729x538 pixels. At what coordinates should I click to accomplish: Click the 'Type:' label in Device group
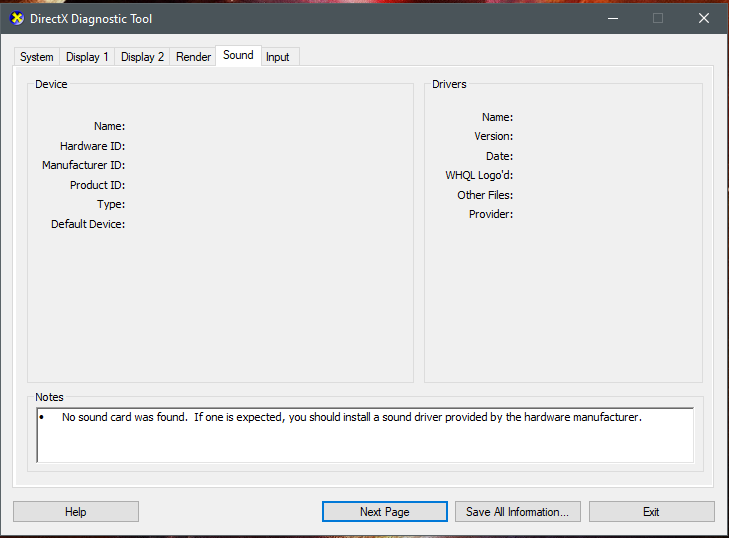[x=111, y=204]
